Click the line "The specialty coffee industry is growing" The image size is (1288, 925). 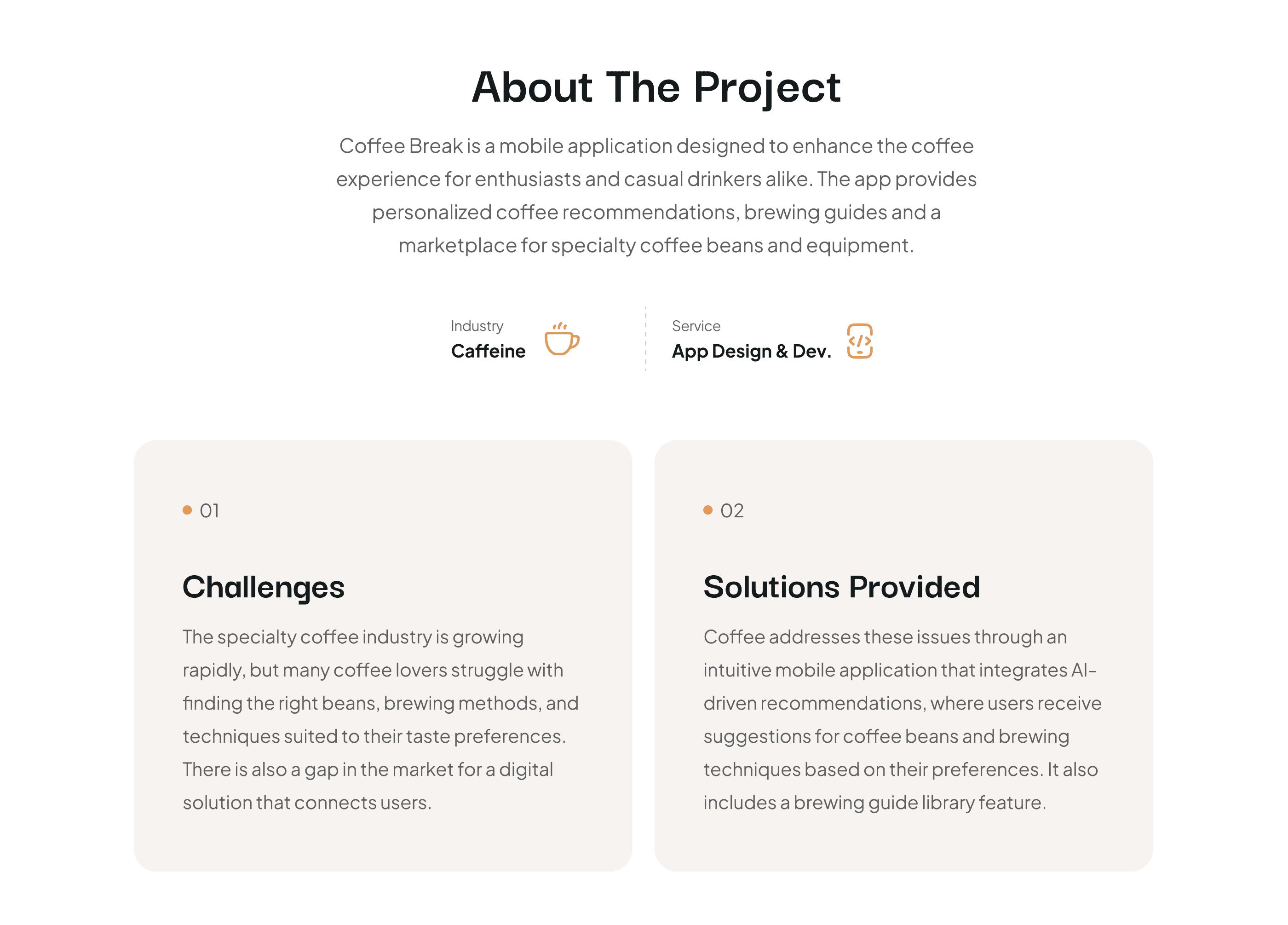point(353,637)
